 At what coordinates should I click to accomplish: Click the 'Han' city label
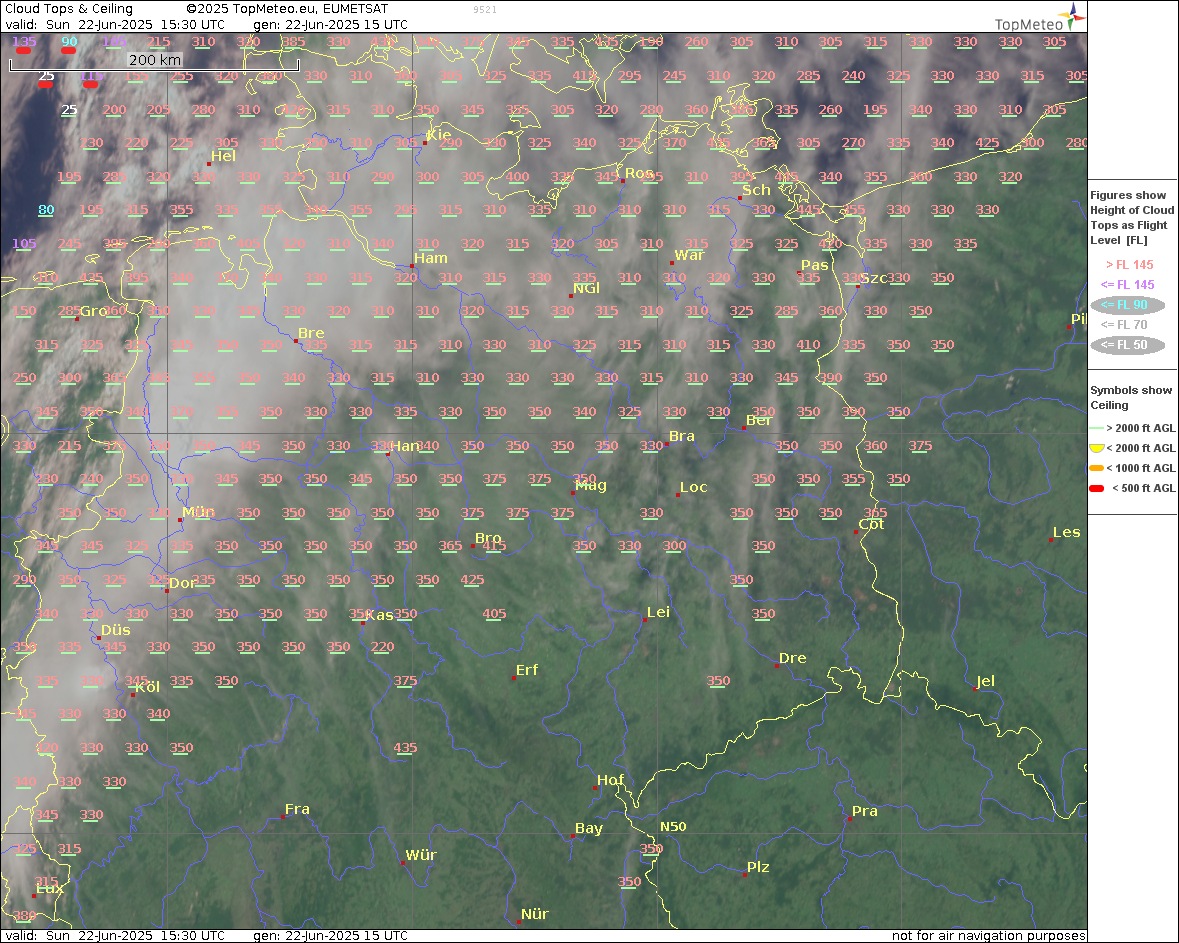click(405, 446)
